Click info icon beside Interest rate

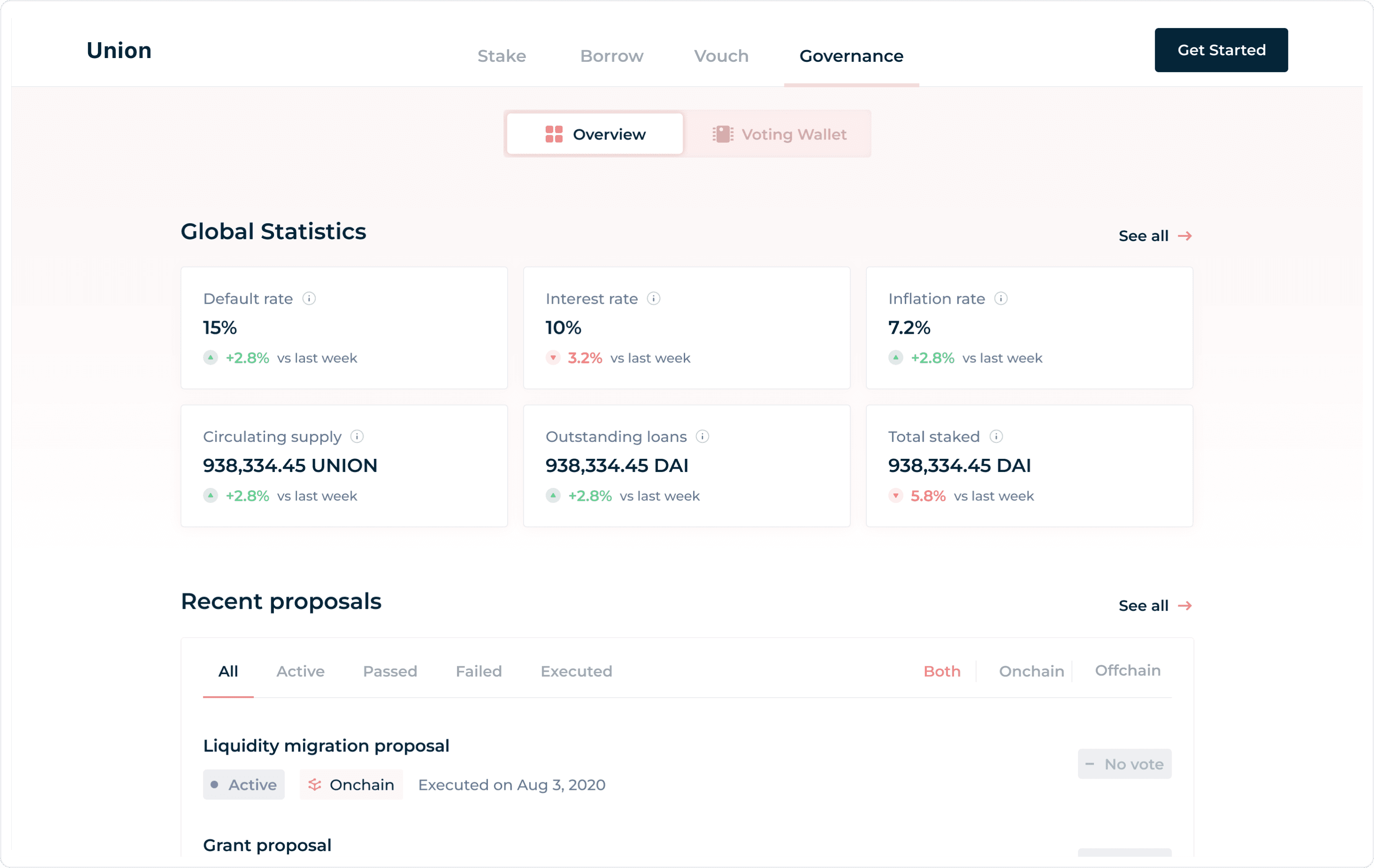click(653, 298)
